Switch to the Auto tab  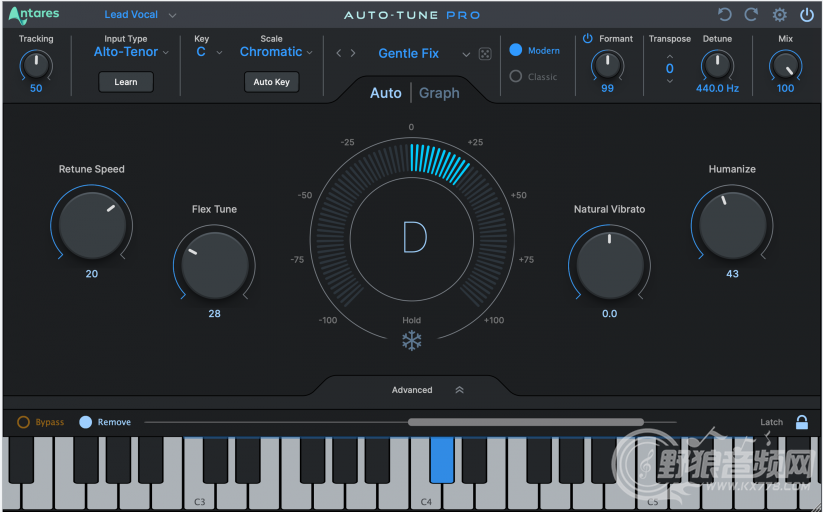tap(385, 93)
